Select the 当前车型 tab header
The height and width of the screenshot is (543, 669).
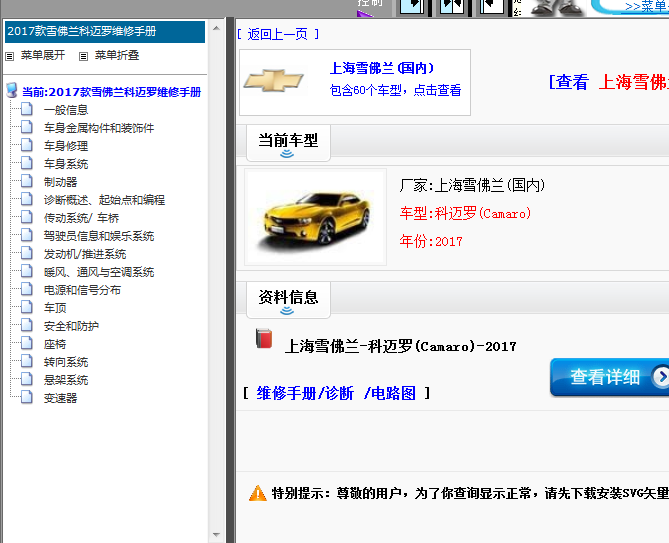[288, 143]
